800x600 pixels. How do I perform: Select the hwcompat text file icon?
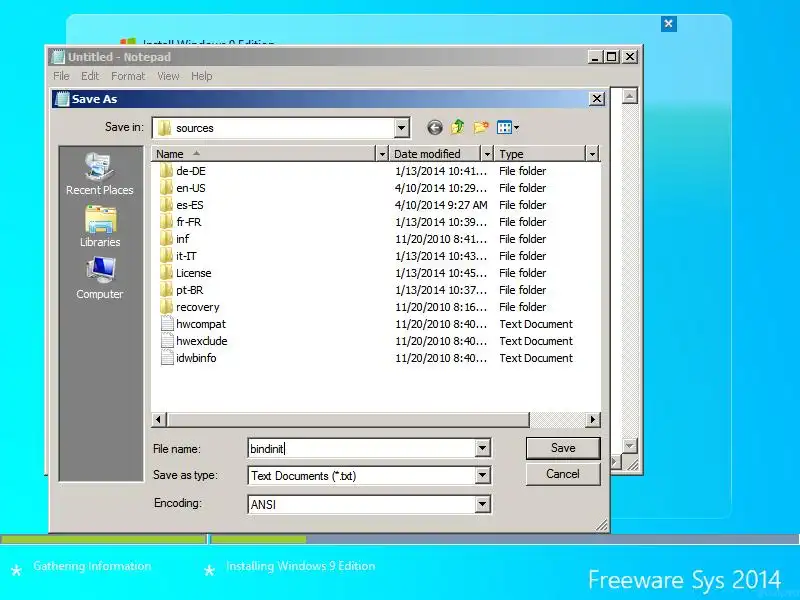(x=167, y=324)
